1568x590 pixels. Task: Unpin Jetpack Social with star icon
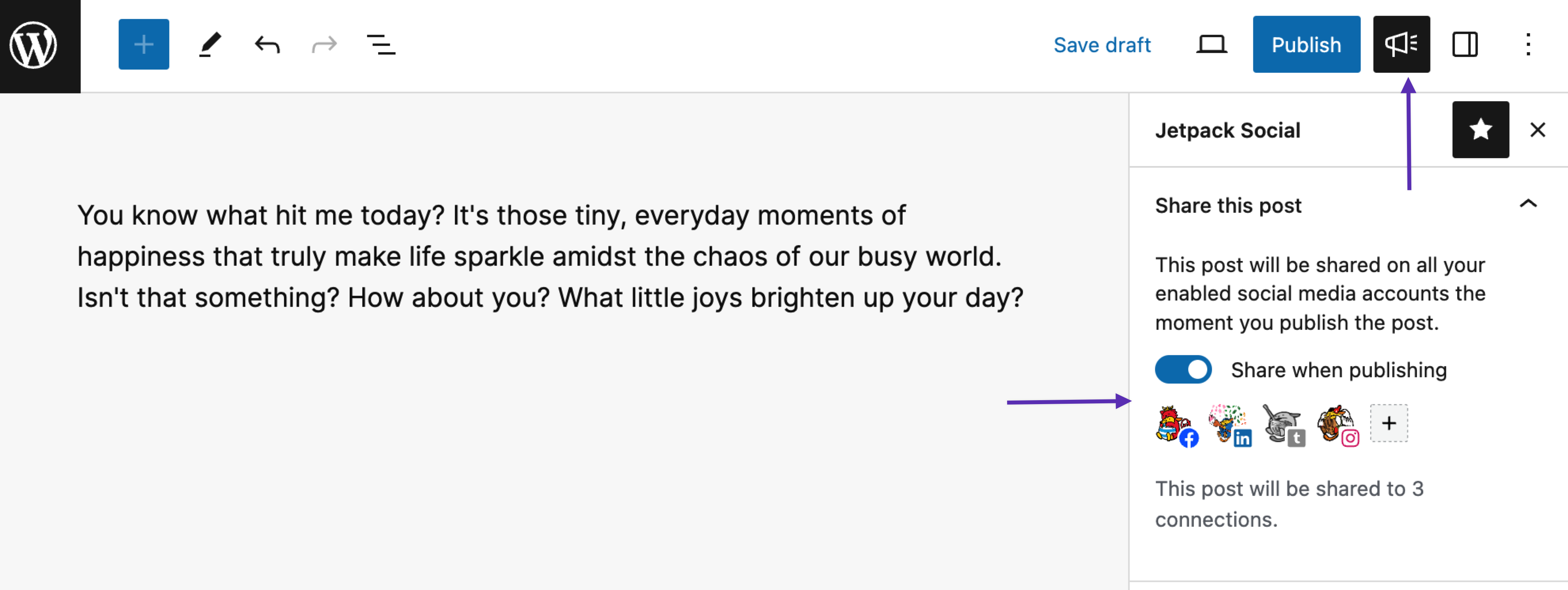(x=1480, y=130)
